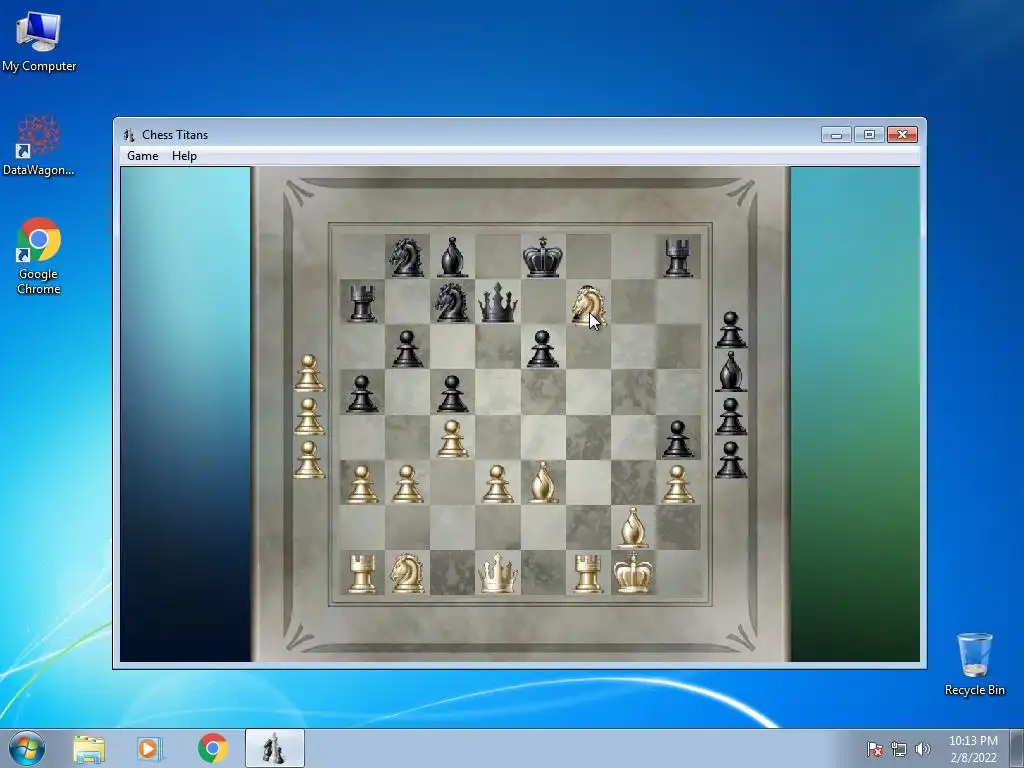Select the white bishop on g2

pyautogui.click(x=632, y=527)
